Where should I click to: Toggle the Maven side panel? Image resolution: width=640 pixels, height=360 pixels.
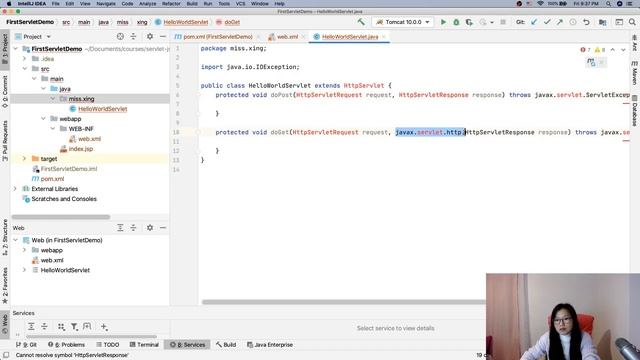click(635, 73)
